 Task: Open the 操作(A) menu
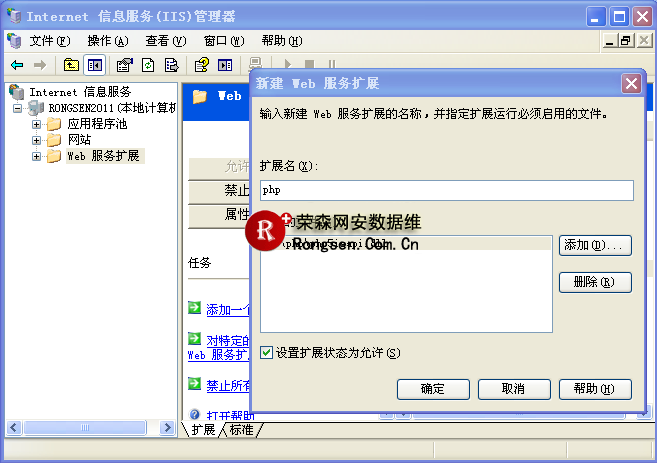coord(107,41)
